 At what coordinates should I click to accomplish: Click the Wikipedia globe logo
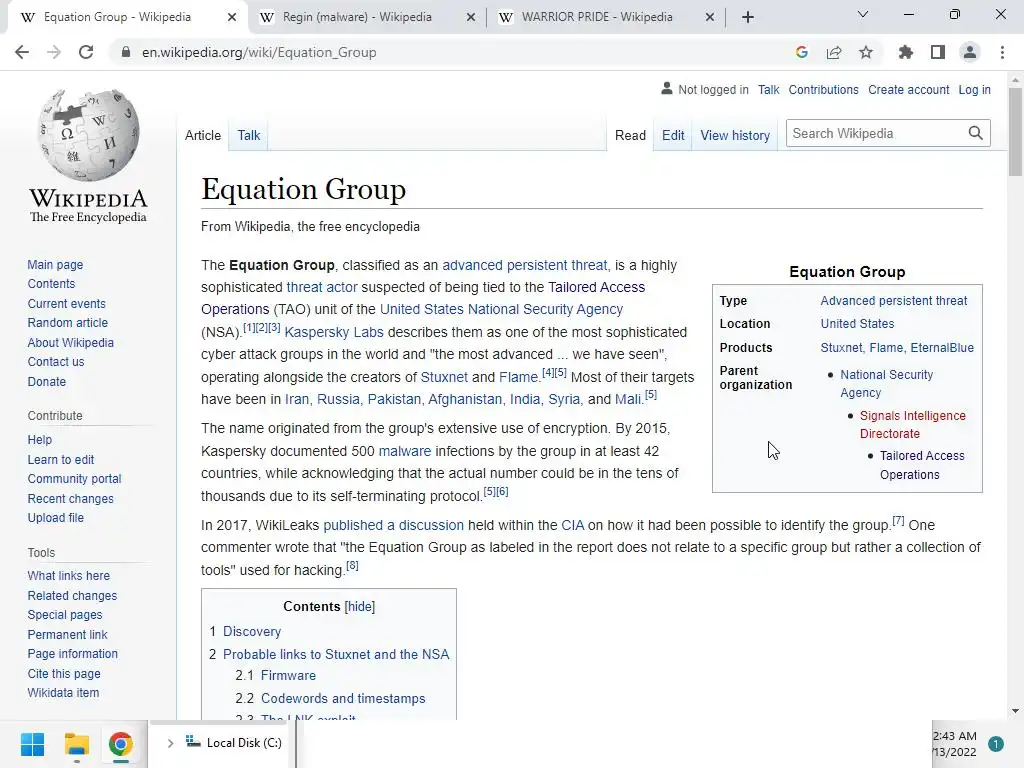pos(88,135)
